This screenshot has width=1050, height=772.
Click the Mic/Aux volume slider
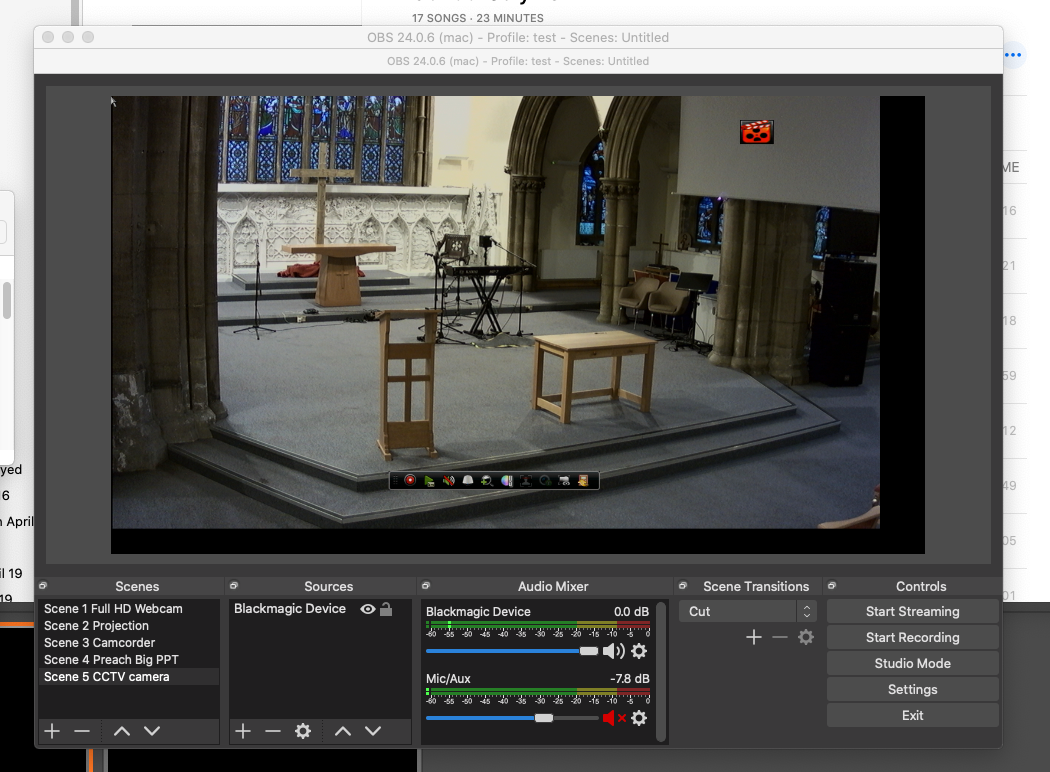click(543, 718)
